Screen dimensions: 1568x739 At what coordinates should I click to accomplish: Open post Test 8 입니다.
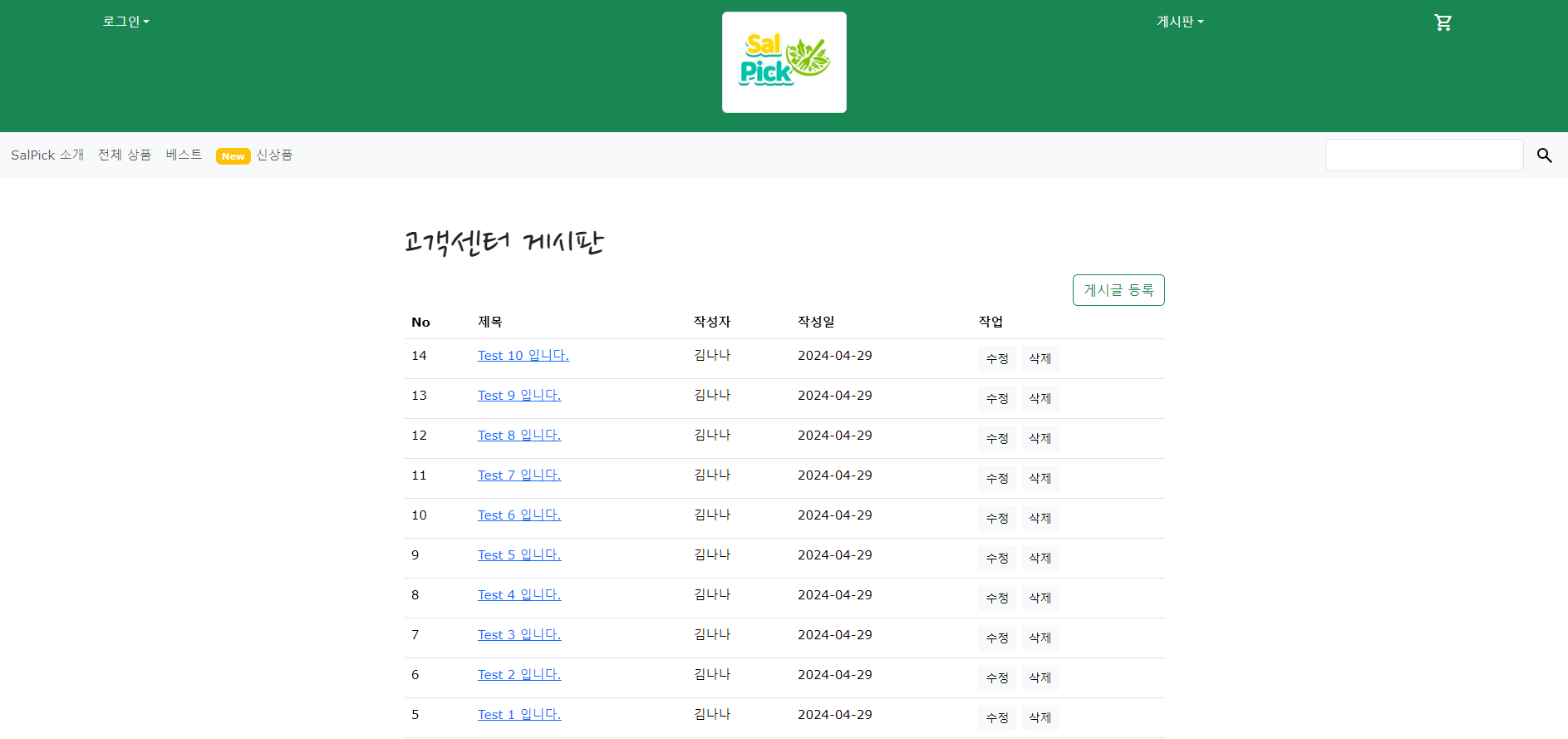[x=519, y=436]
